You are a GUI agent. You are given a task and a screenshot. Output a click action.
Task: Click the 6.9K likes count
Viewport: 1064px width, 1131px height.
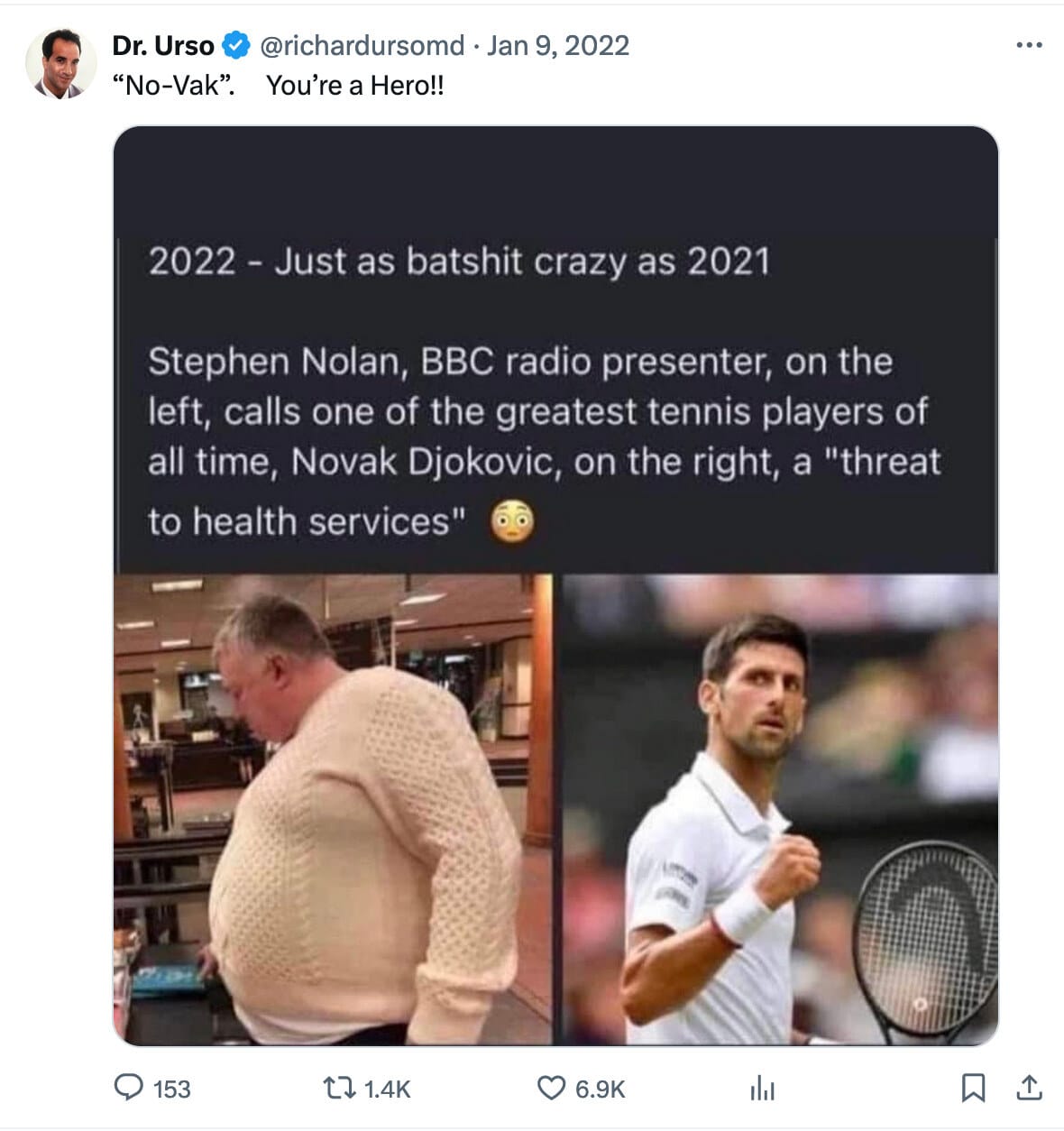coord(601,1090)
